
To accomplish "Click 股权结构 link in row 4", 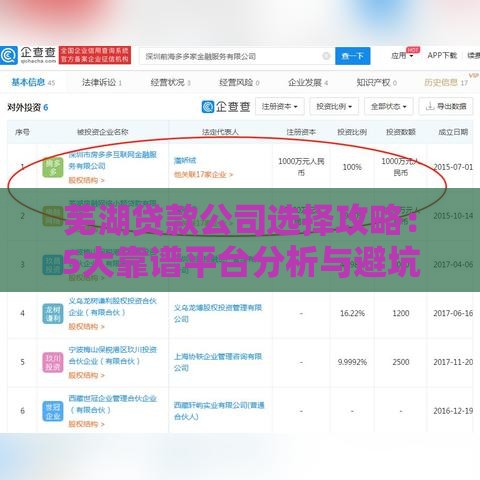I will point(86,327).
